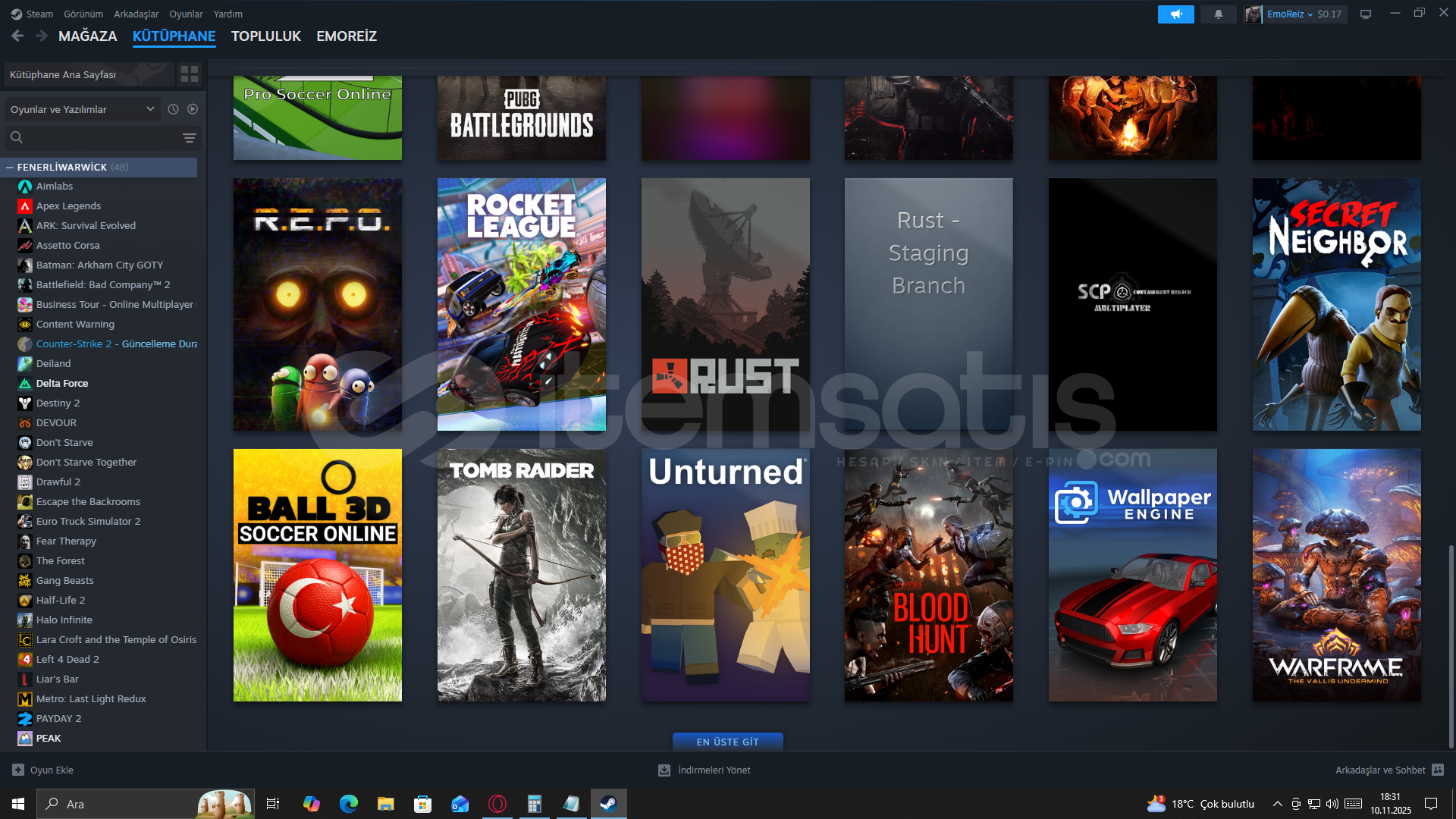
Task: Click the ready-to-play filter icon
Action: pyautogui.click(x=193, y=109)
